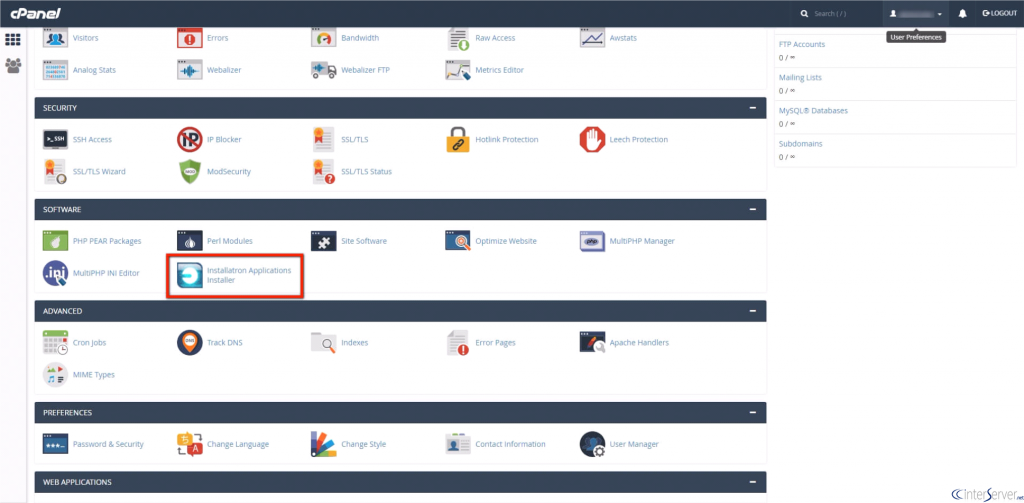
Task: Click the MultiPHP INI Editor icon
Action: click(x=56, y=273)
